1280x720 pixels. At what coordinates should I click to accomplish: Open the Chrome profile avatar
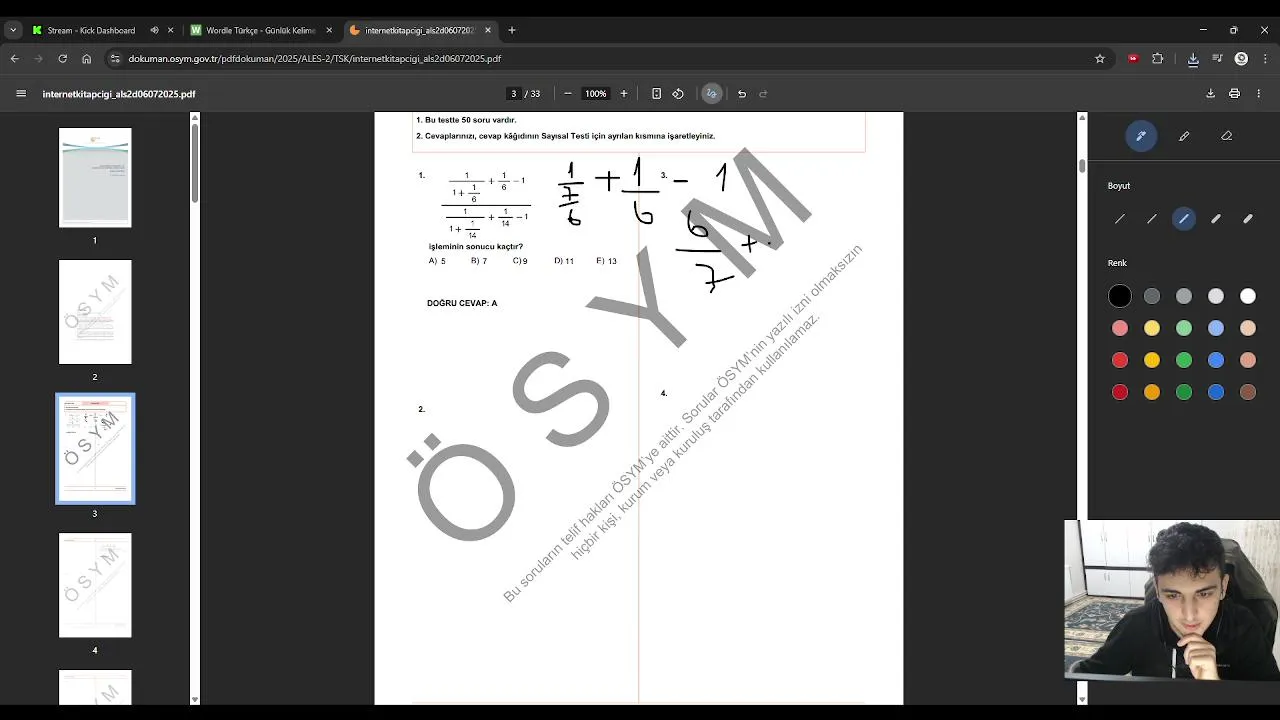coord(1241,59)
